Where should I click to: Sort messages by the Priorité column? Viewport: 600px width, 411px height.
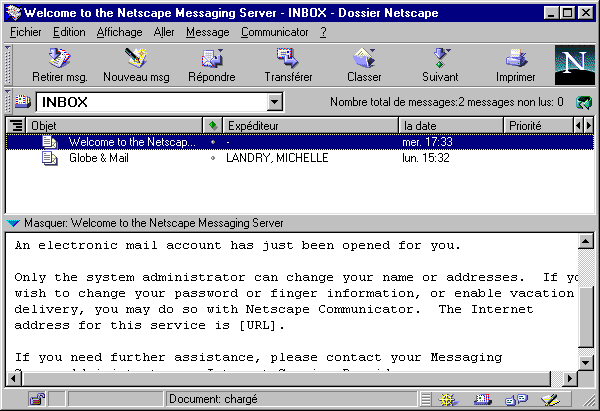pyautogui.click(x=538, y=126)
